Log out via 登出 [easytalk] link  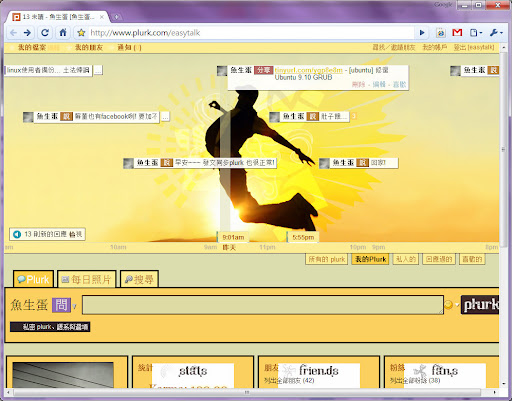(x=474, y=47)
